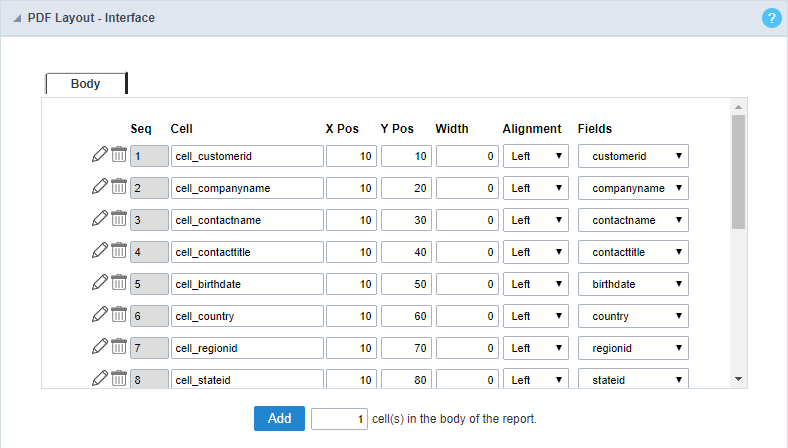Image resolution: width=788 pixels, height=448 pixels.
Task: Delete the cell_birthdate row with trash icon
Action: pos(119,283)
